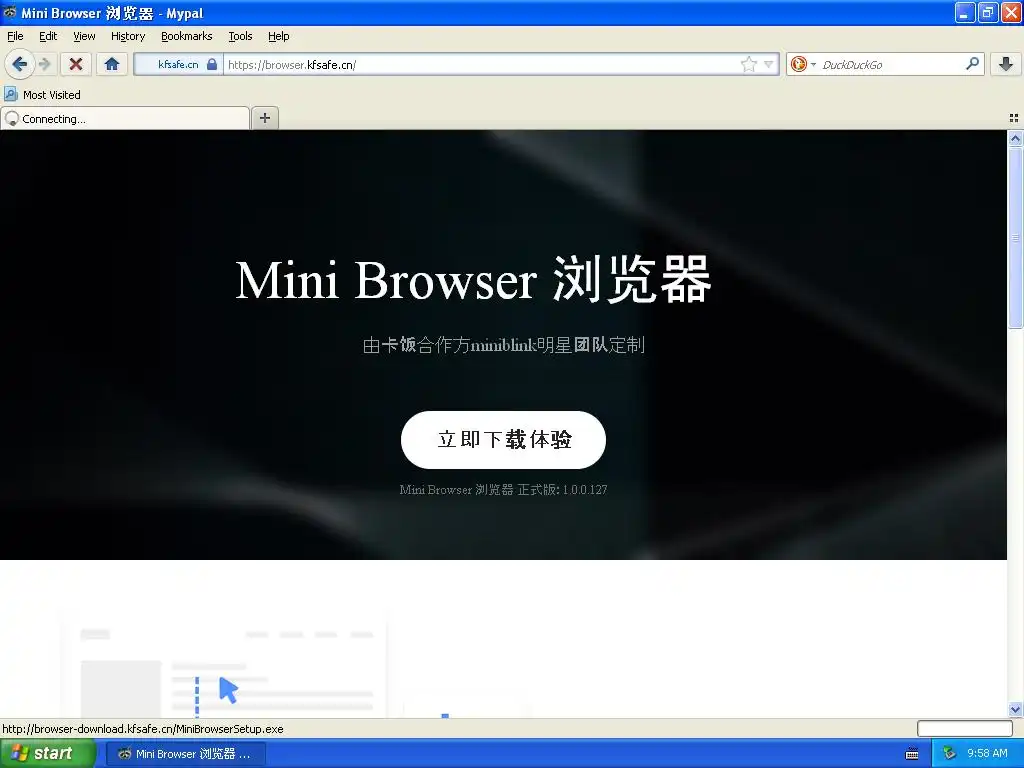Open the View menu

click(84, 36)
